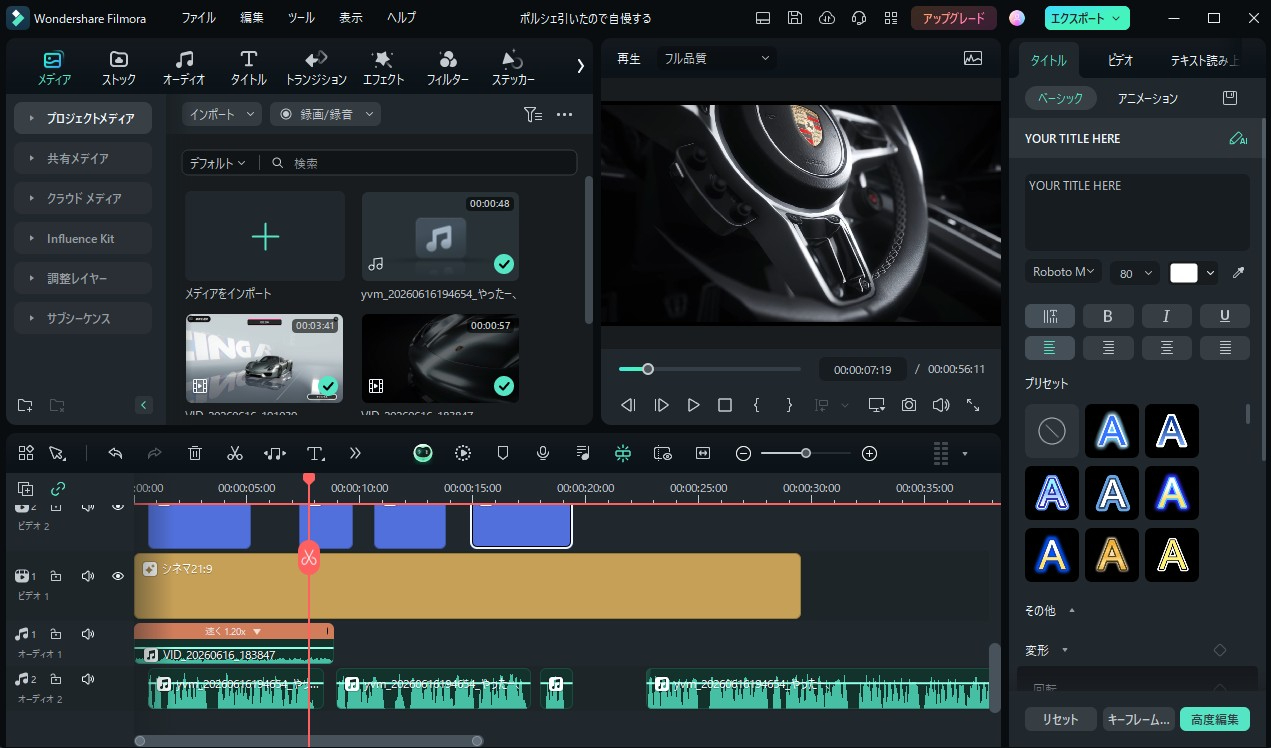Viewport: 1271px width, 748px height.
Task: Open the voiceover microphone tool
Action: tap(543, 453)
